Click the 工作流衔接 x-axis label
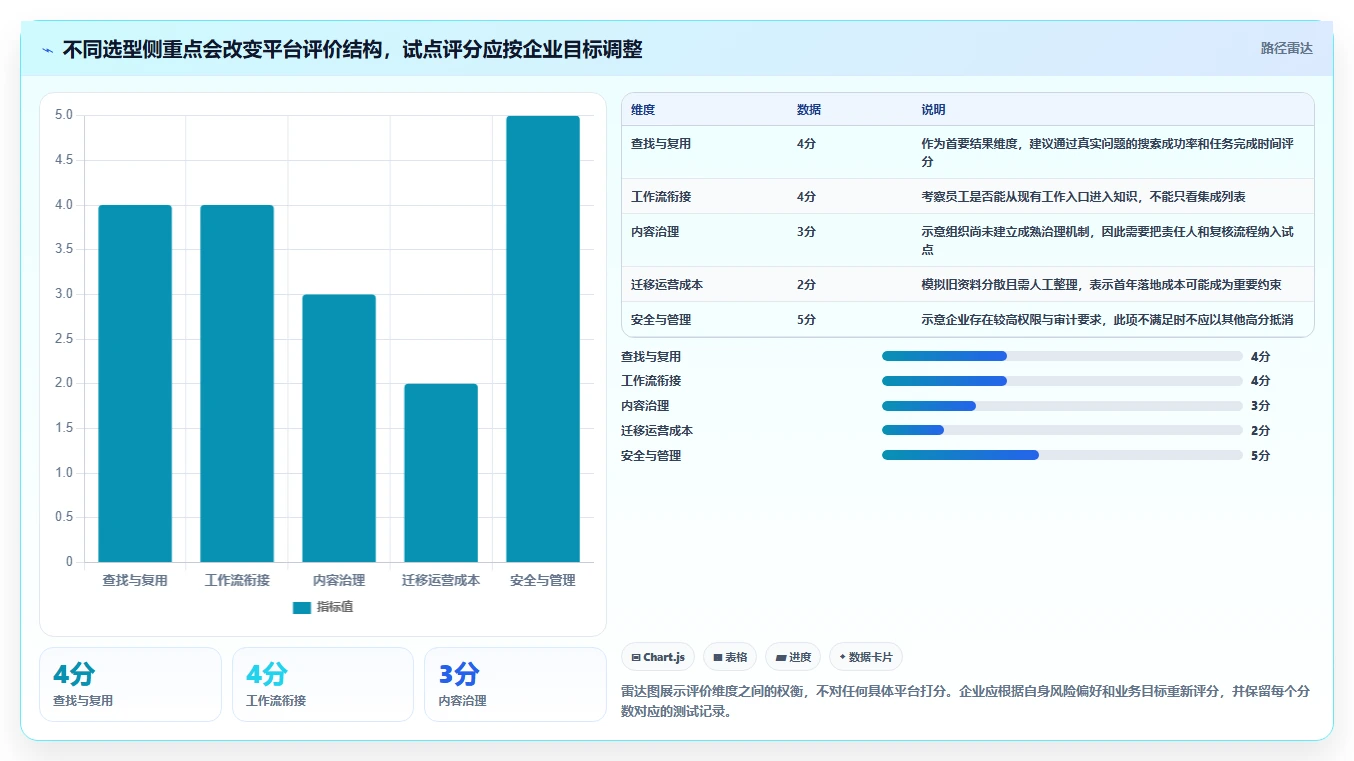1354x761 pixels. [x=237, y=580]
